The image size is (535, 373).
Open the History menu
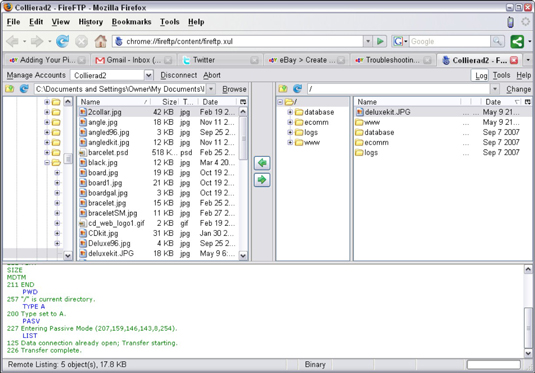pyautogui.click(x=90, y=22)
